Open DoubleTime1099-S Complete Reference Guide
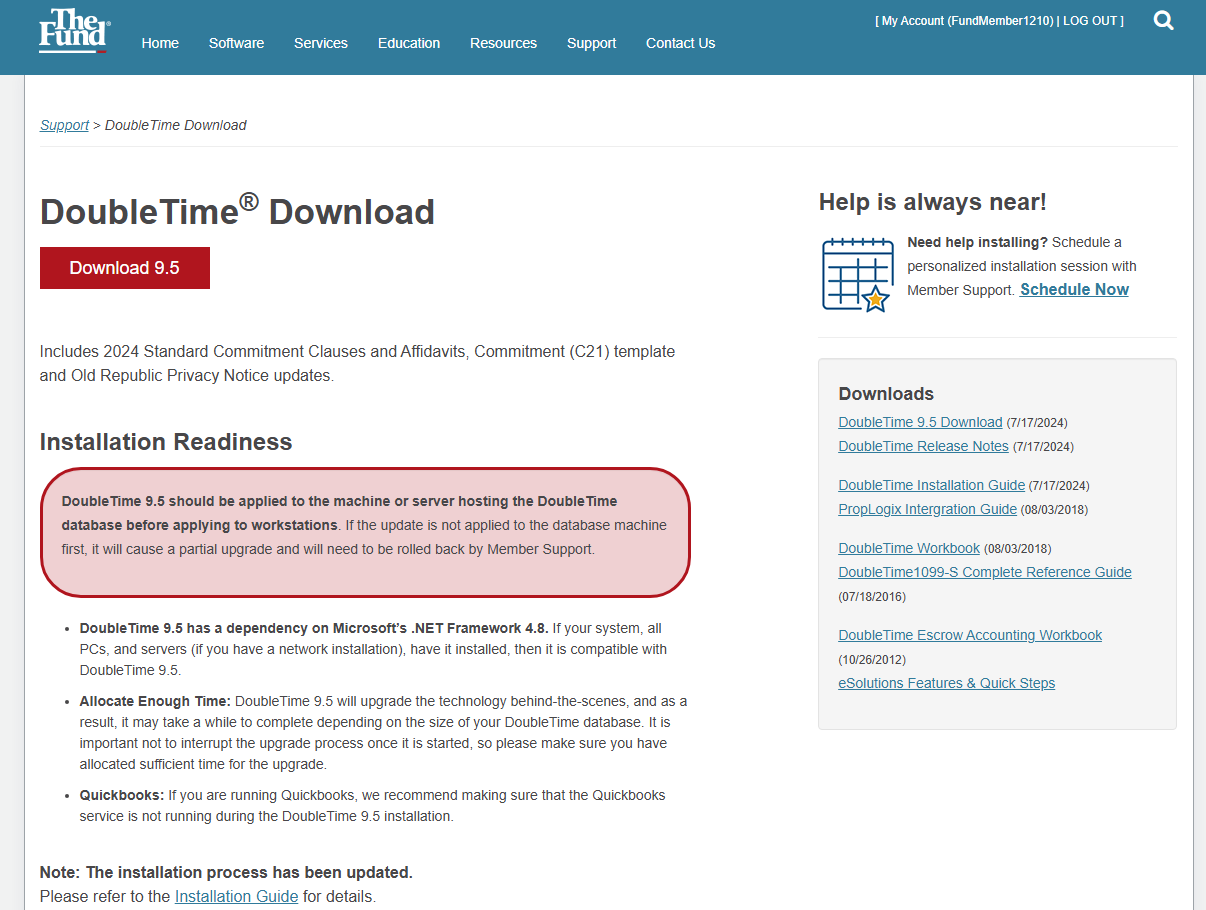This screenshot has height=910, width=1206. pyautogui.click(x=985, y=572)
